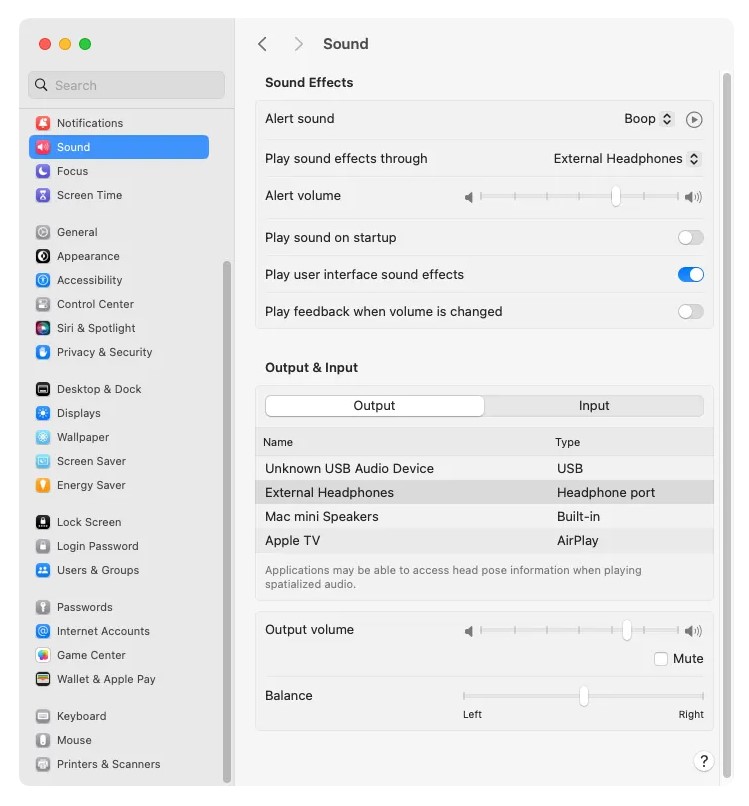Viewport: 749px width, 806px height.
Task: Open the Game Center icon
Action: point(43,655)
